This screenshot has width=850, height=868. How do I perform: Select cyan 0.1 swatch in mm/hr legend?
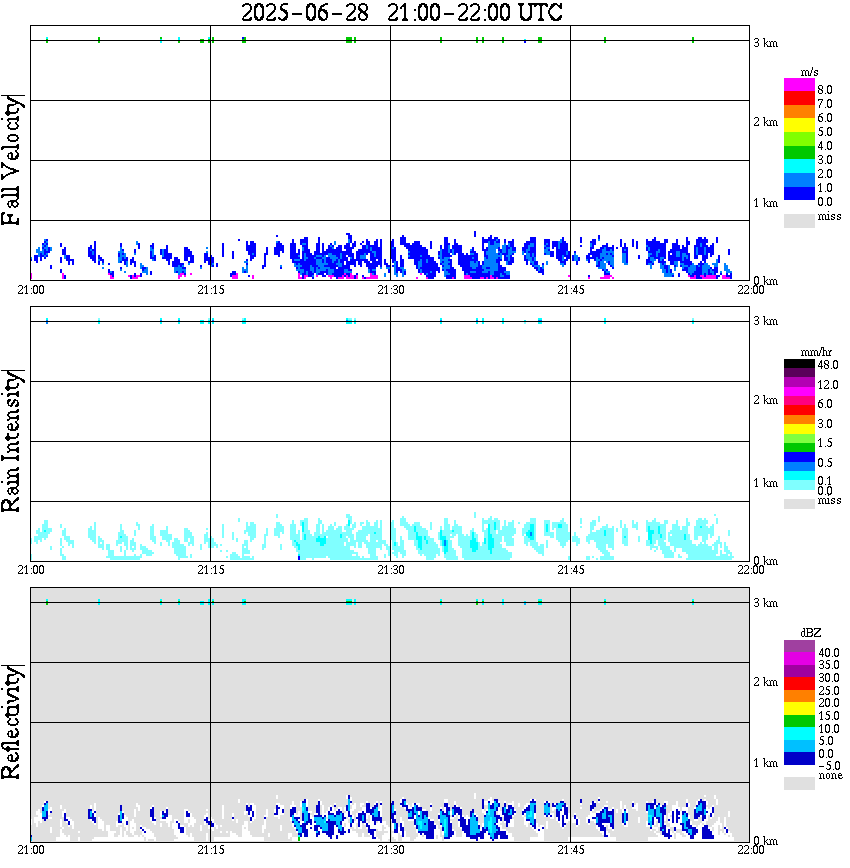[799, 476]
